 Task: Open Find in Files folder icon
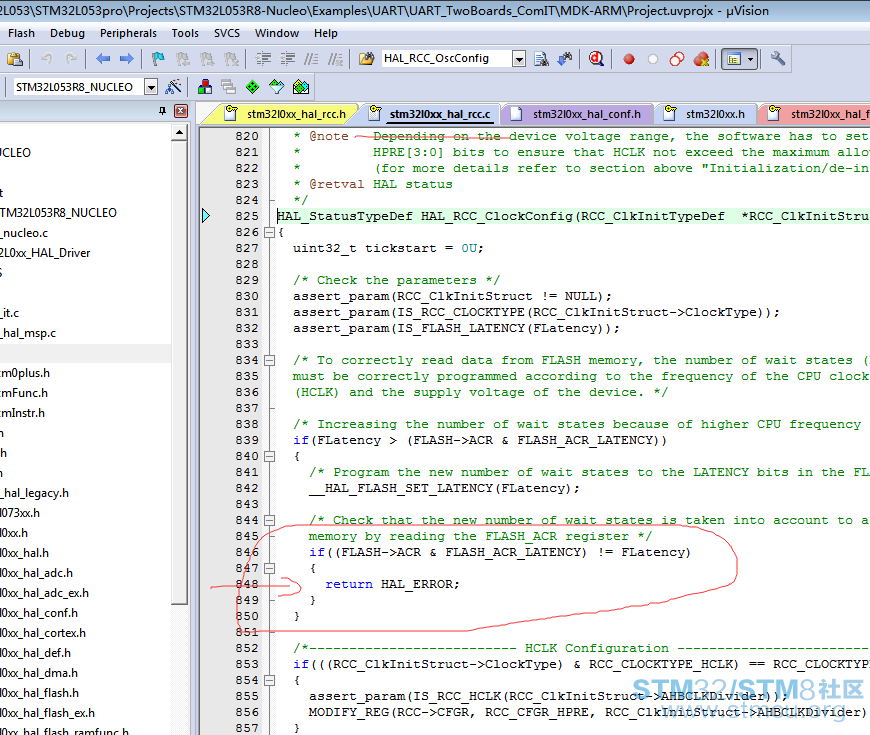point(366,59)
